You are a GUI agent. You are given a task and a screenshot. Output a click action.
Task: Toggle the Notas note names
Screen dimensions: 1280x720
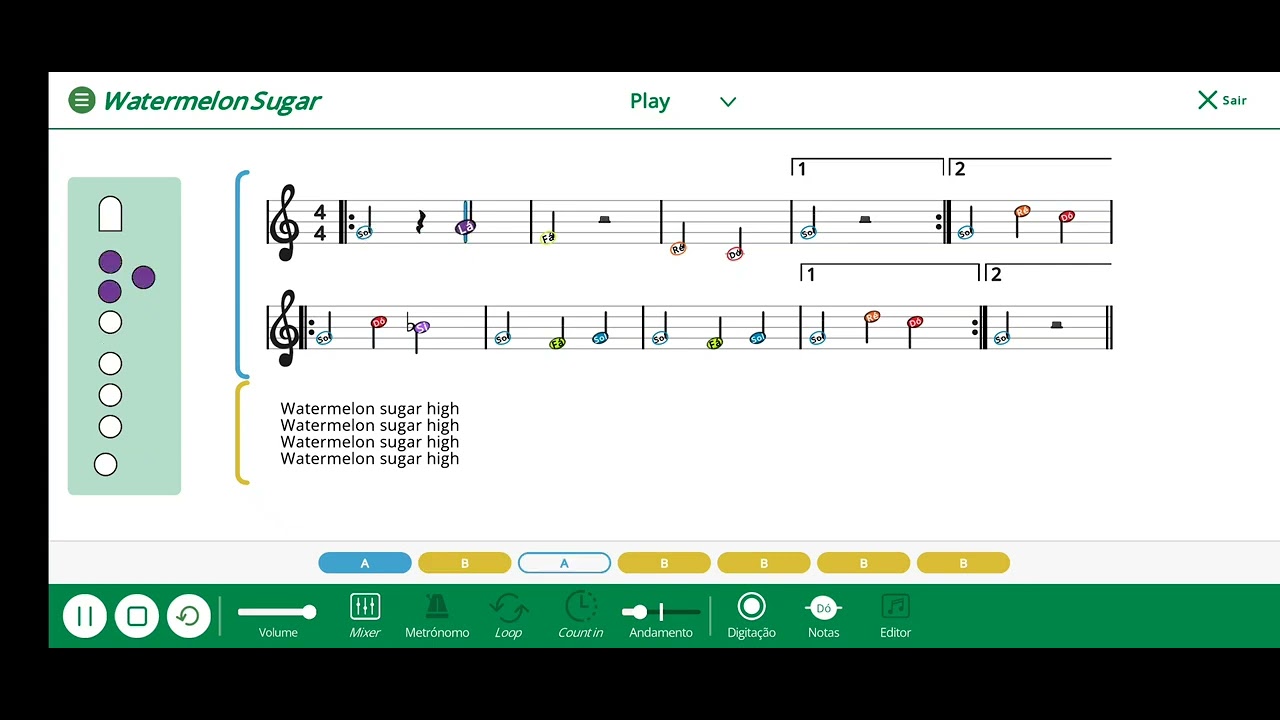[824, 615]
